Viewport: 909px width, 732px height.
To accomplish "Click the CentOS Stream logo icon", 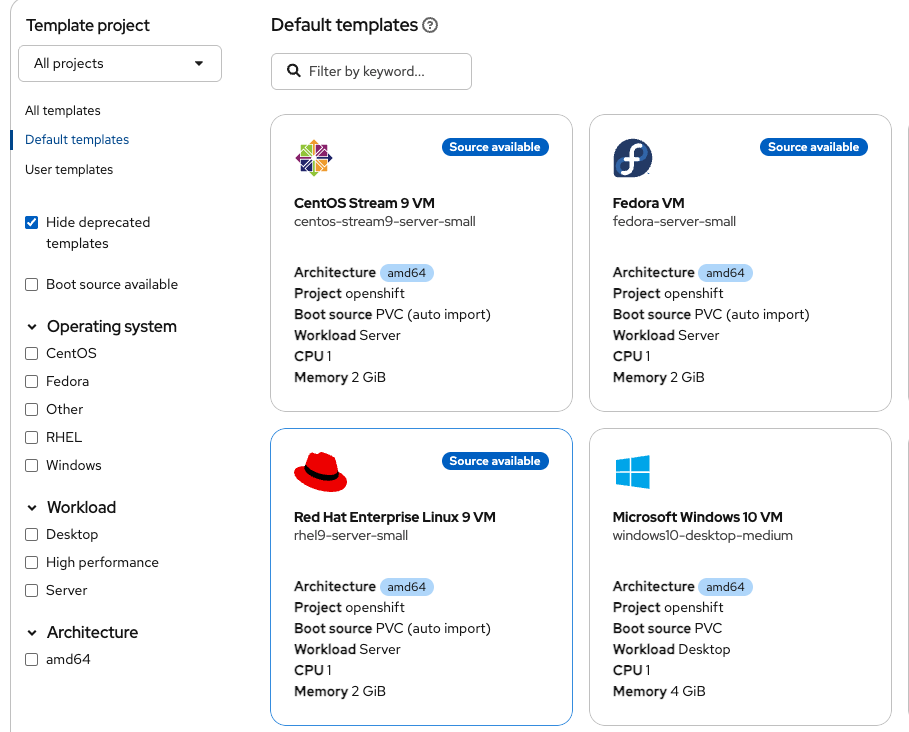I will point(314,158).
